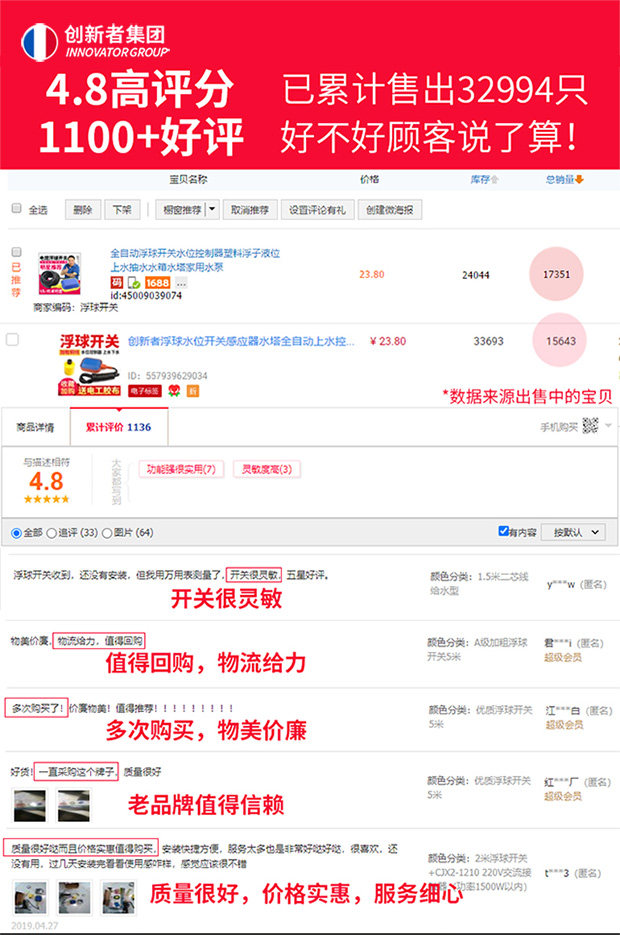The width and height of the screenshot is (620, 935).
Task: Click 超级会员 link under user 红***厂
Action: pyautogui.click(x=563, y=796)
